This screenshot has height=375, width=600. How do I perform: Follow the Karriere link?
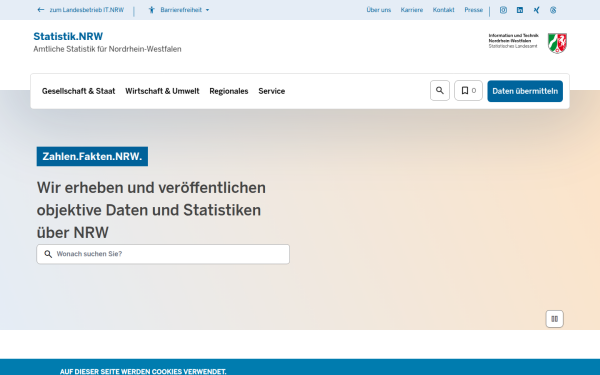412,10
